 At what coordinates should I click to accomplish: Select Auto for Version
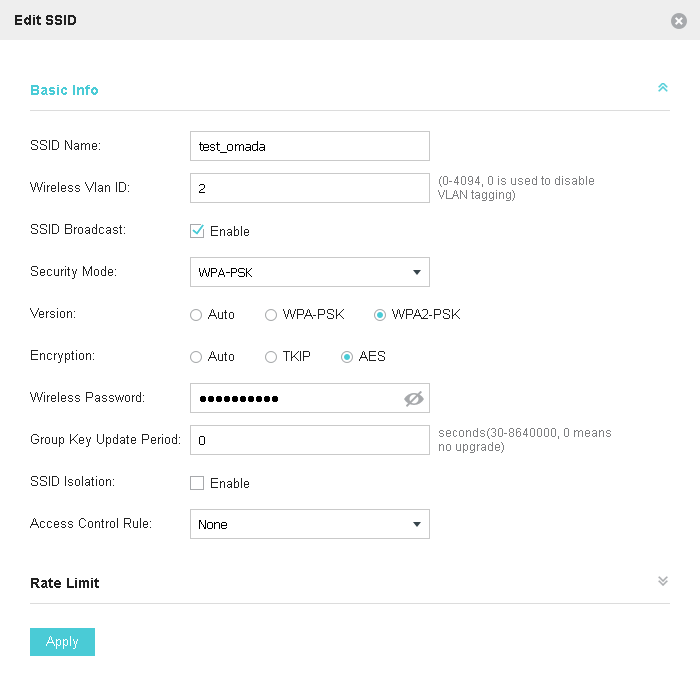pos(196,315)
